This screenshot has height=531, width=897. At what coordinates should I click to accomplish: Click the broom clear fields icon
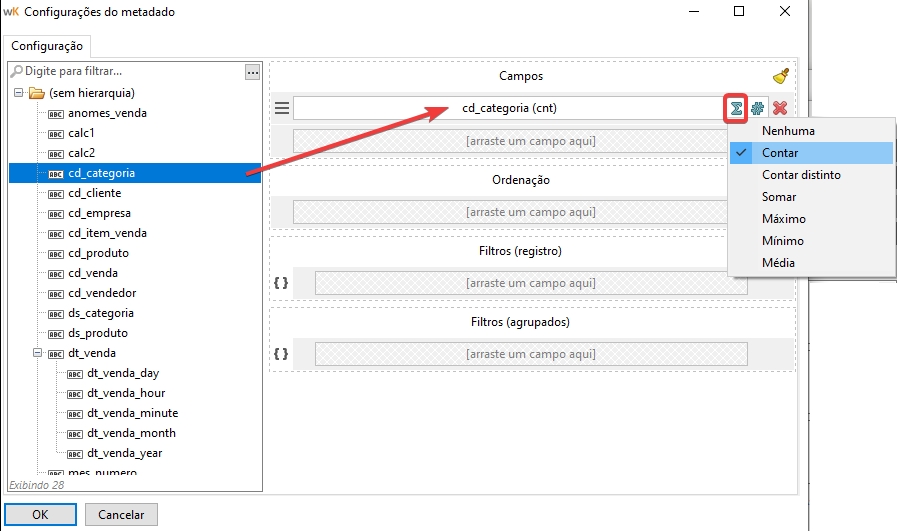point(781,76)
